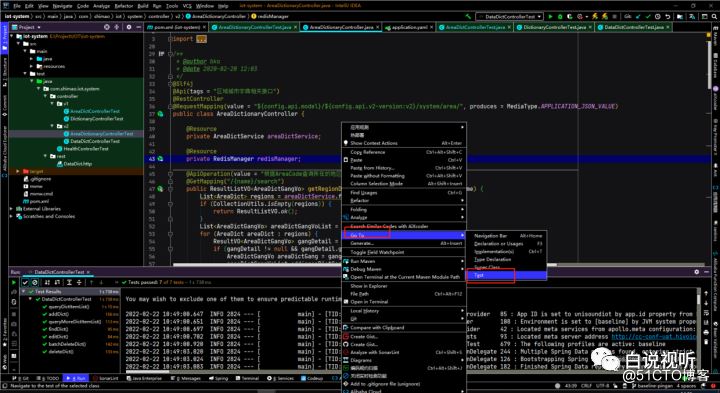Click expand all icon in test toolbar
This screenshot has width=720, height=393.
tap(69, 282)
